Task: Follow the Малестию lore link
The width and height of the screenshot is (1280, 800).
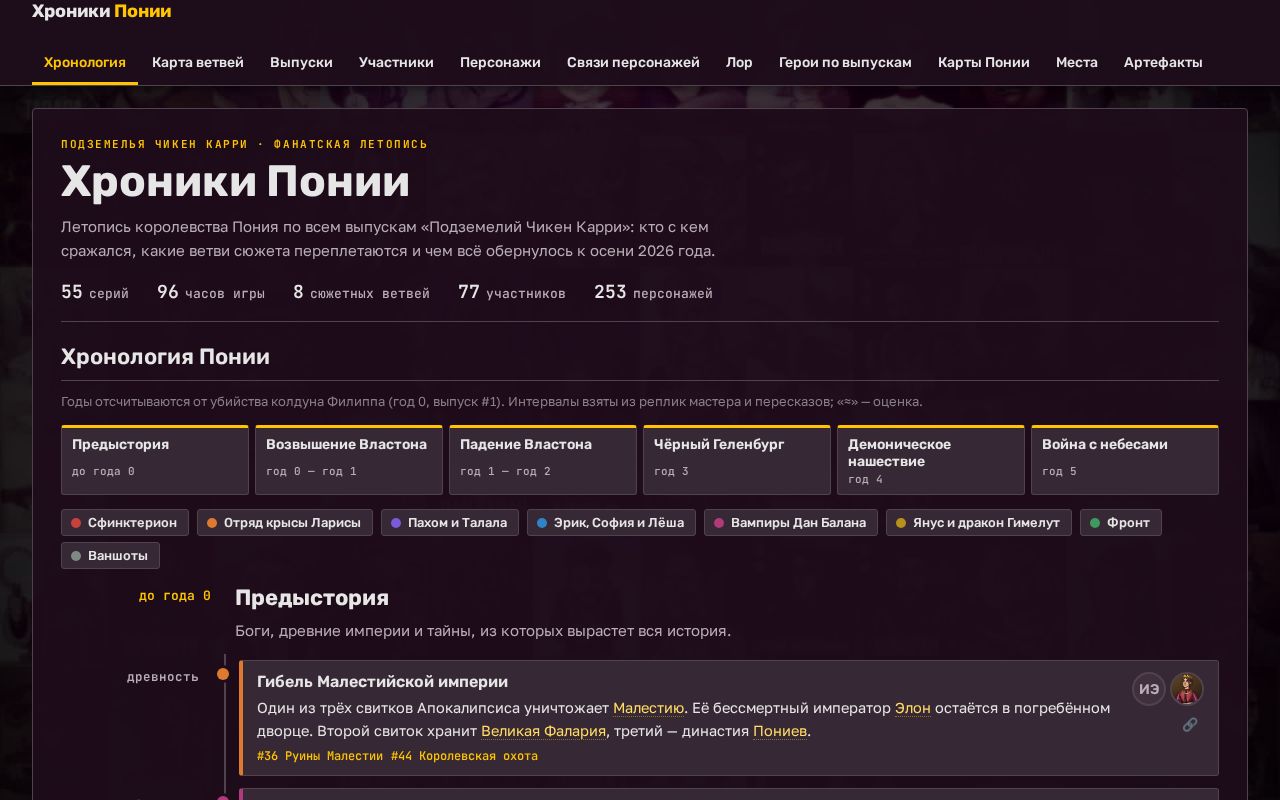Action: pyautogui.click(x=649, y=708)
